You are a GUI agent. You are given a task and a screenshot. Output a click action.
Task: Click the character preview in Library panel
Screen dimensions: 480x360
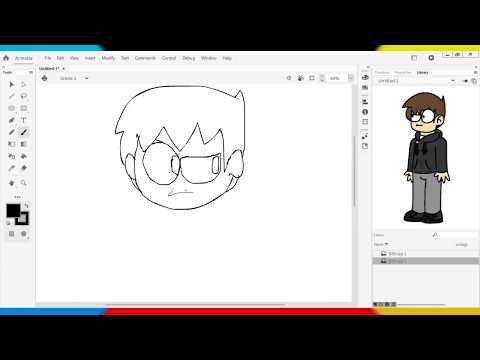pyautogui.click(x=426, y=157)
